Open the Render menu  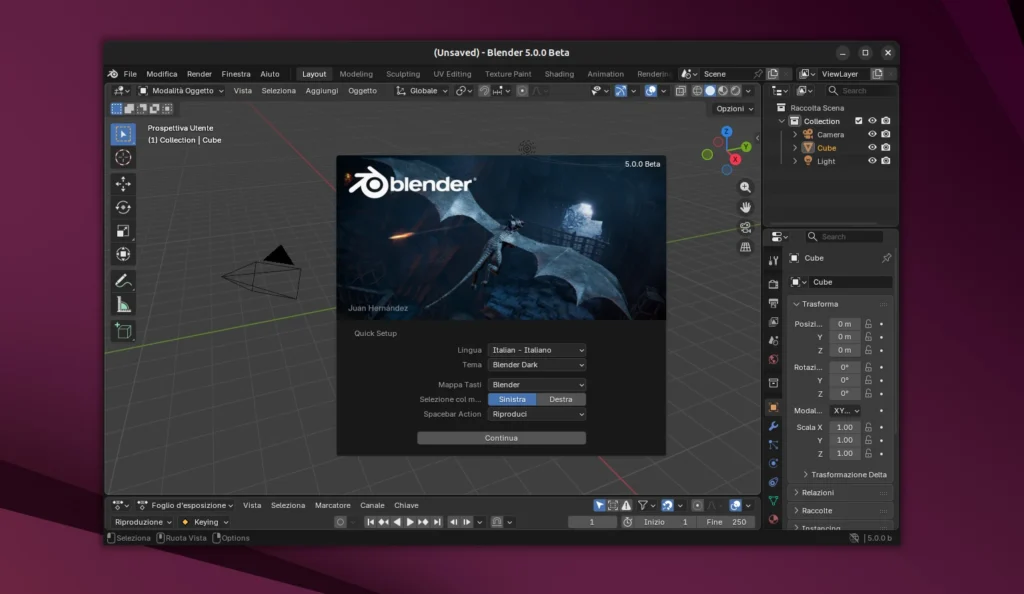click(199, 73)
